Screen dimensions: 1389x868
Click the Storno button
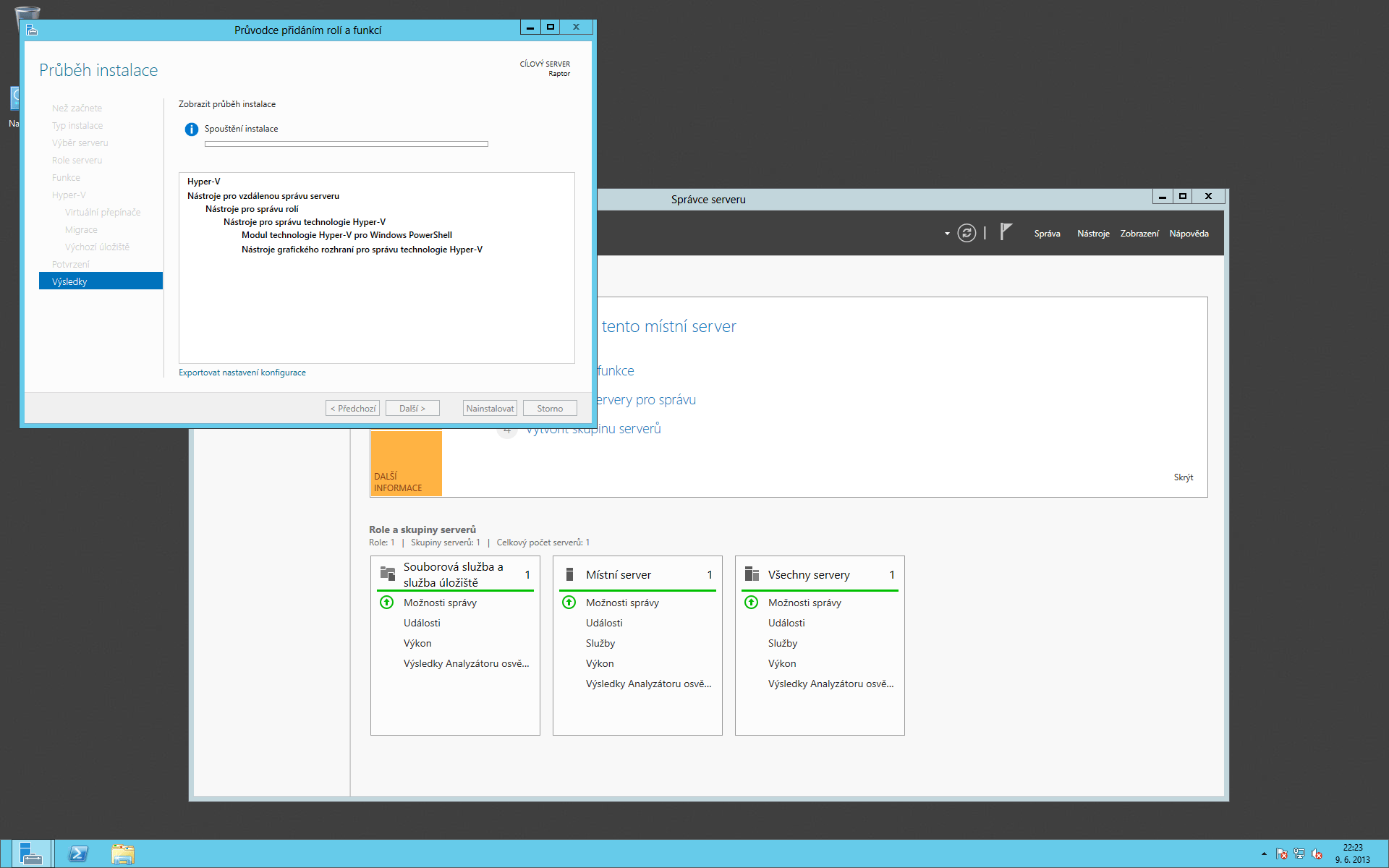[x=550, y=409]
